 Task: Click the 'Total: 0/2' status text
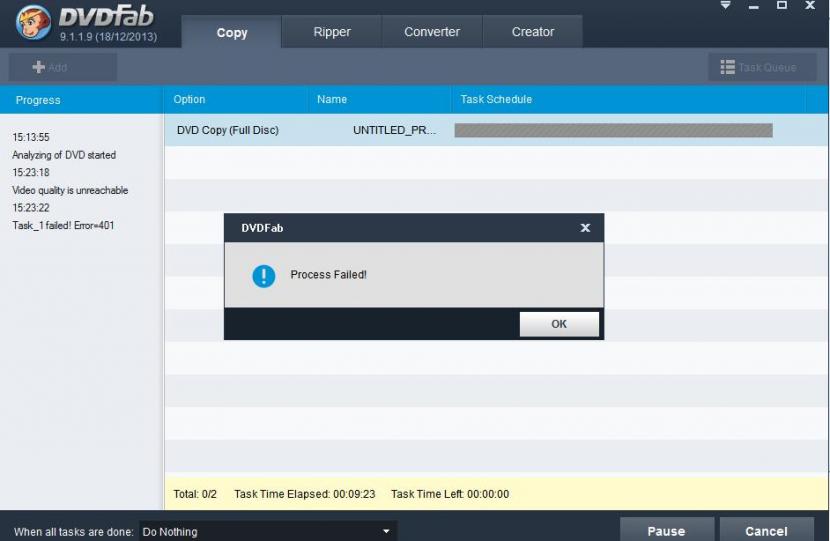click(195, 494)
